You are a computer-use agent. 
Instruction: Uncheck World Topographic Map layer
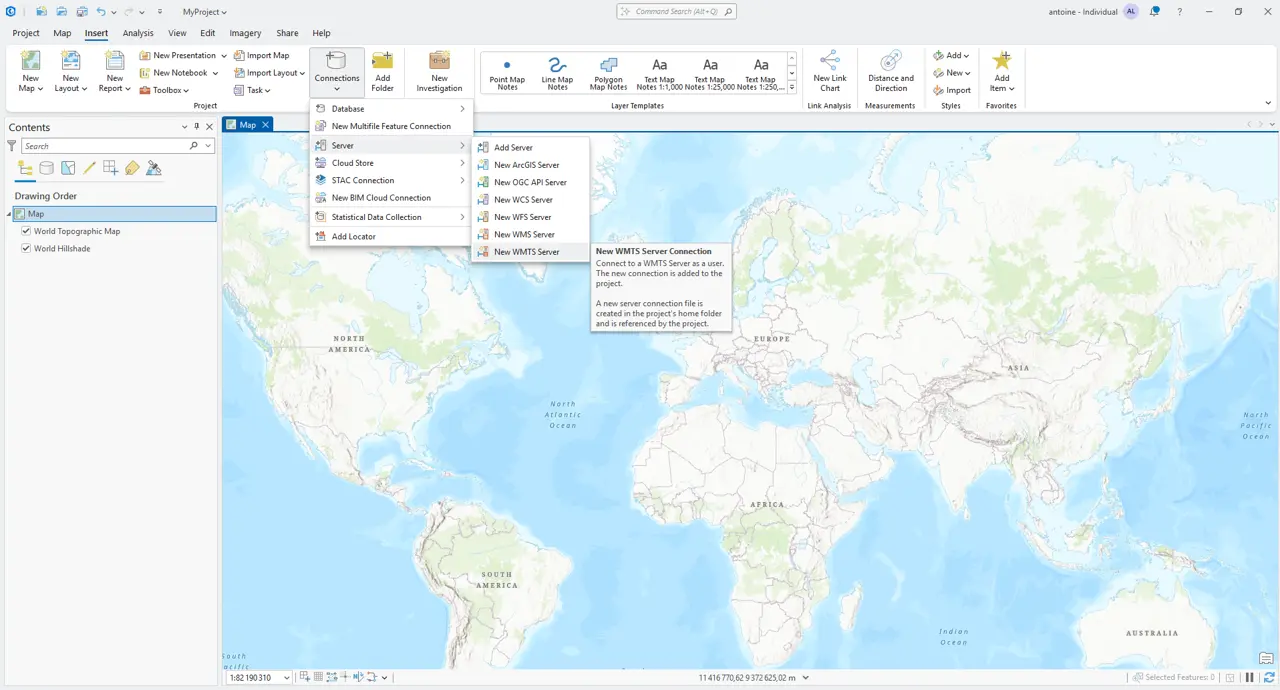pos(26,231)
